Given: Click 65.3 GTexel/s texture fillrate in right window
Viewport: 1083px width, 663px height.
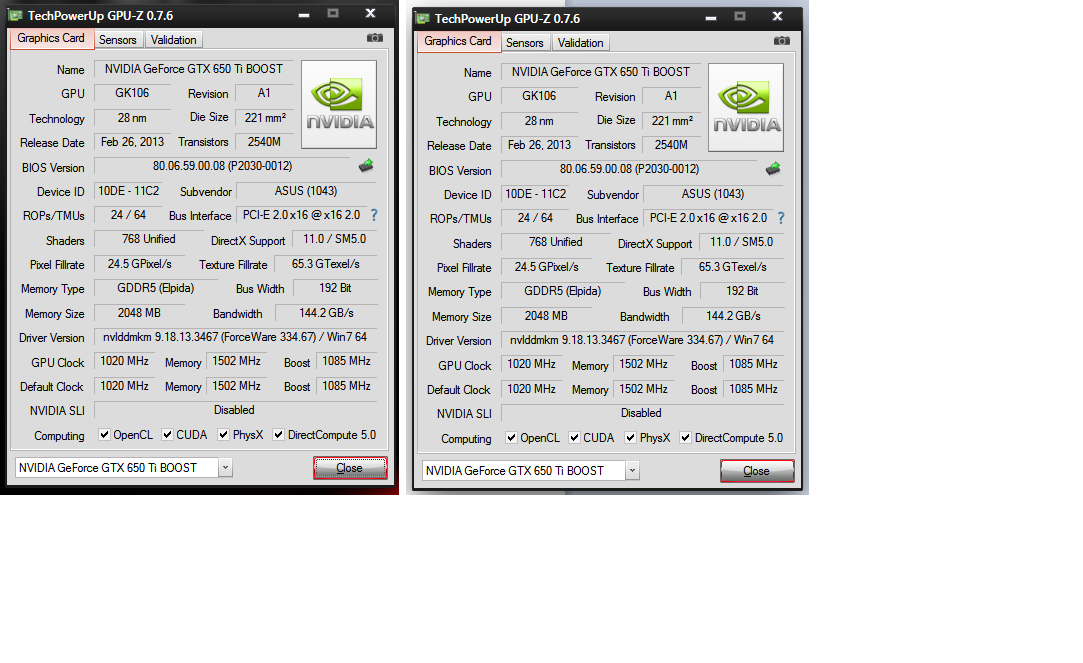Looking at the screenshot, I should tap(732, 267).
